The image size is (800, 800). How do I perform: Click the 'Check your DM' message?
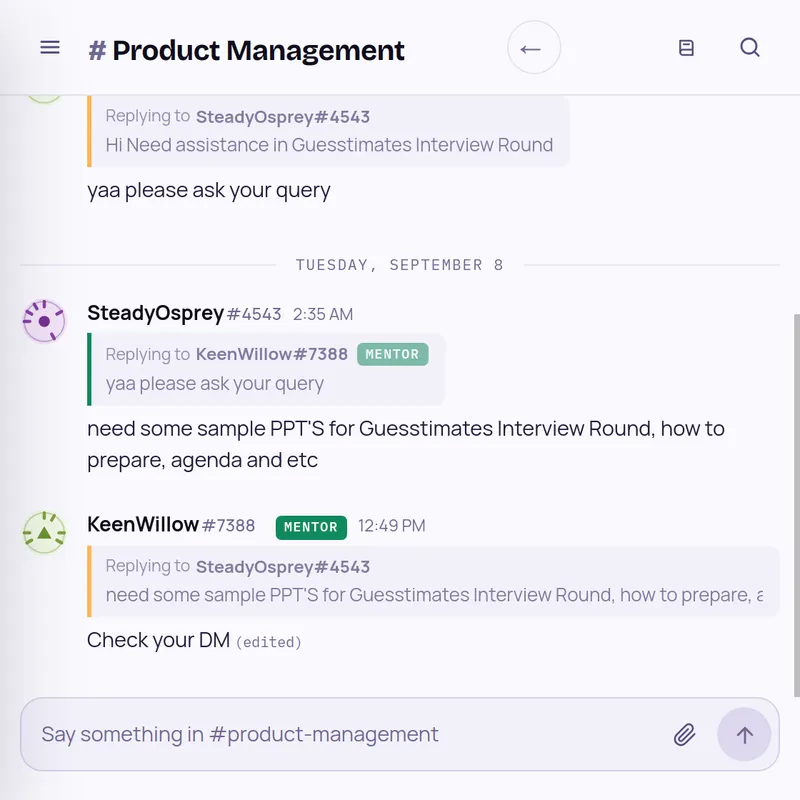click(158, 640)
